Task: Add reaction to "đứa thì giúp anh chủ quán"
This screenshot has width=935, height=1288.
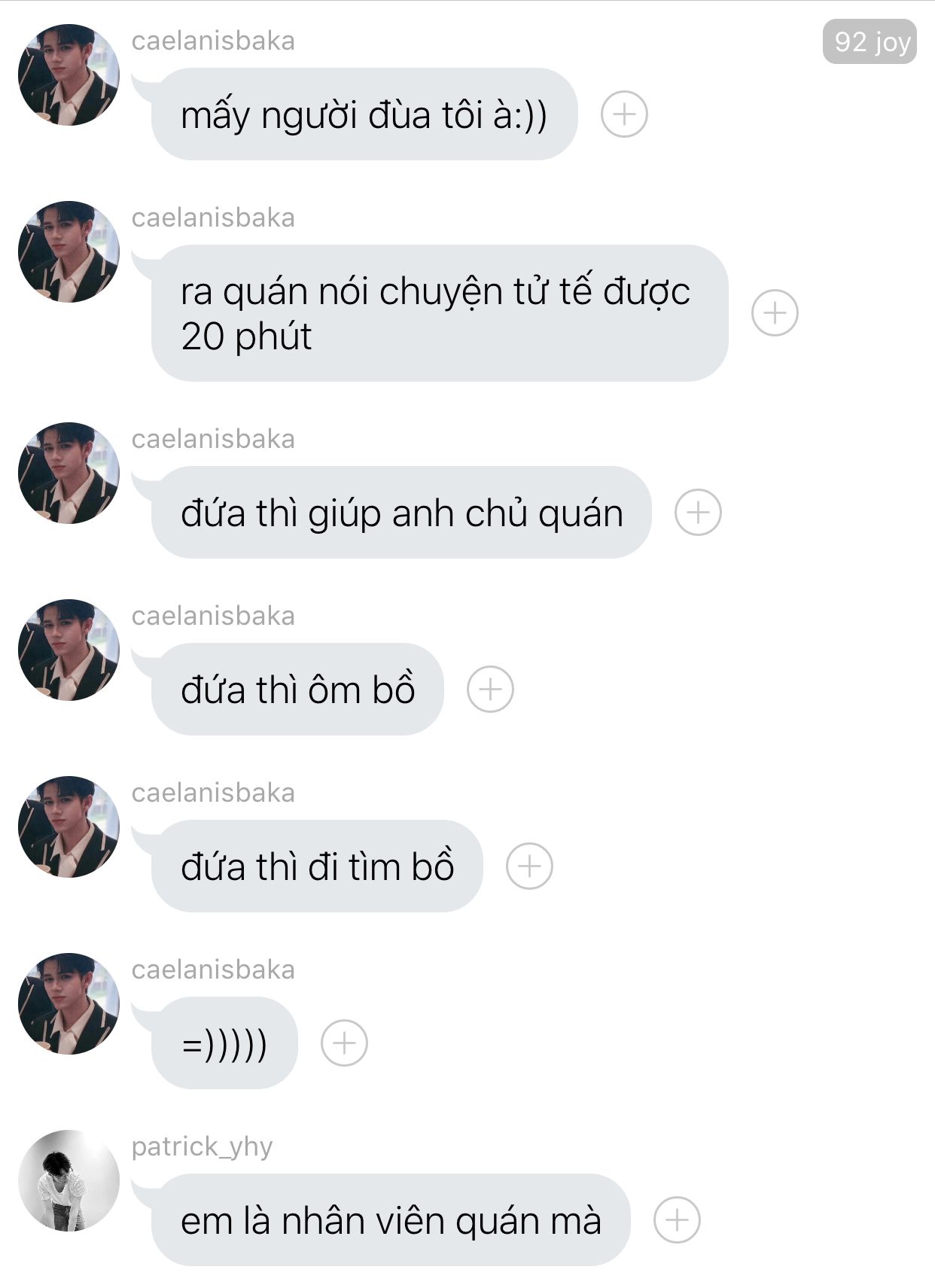Action: tap(698, 512)
